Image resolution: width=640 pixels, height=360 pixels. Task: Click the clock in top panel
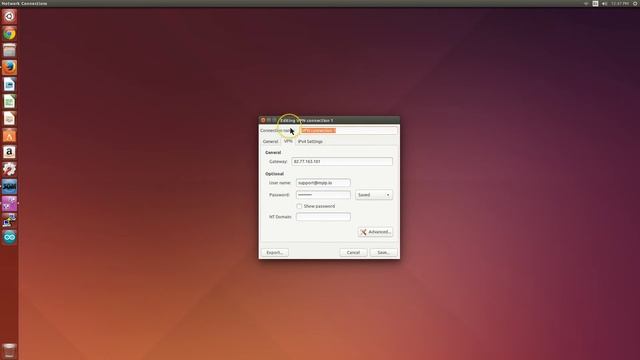pos(620,3)
